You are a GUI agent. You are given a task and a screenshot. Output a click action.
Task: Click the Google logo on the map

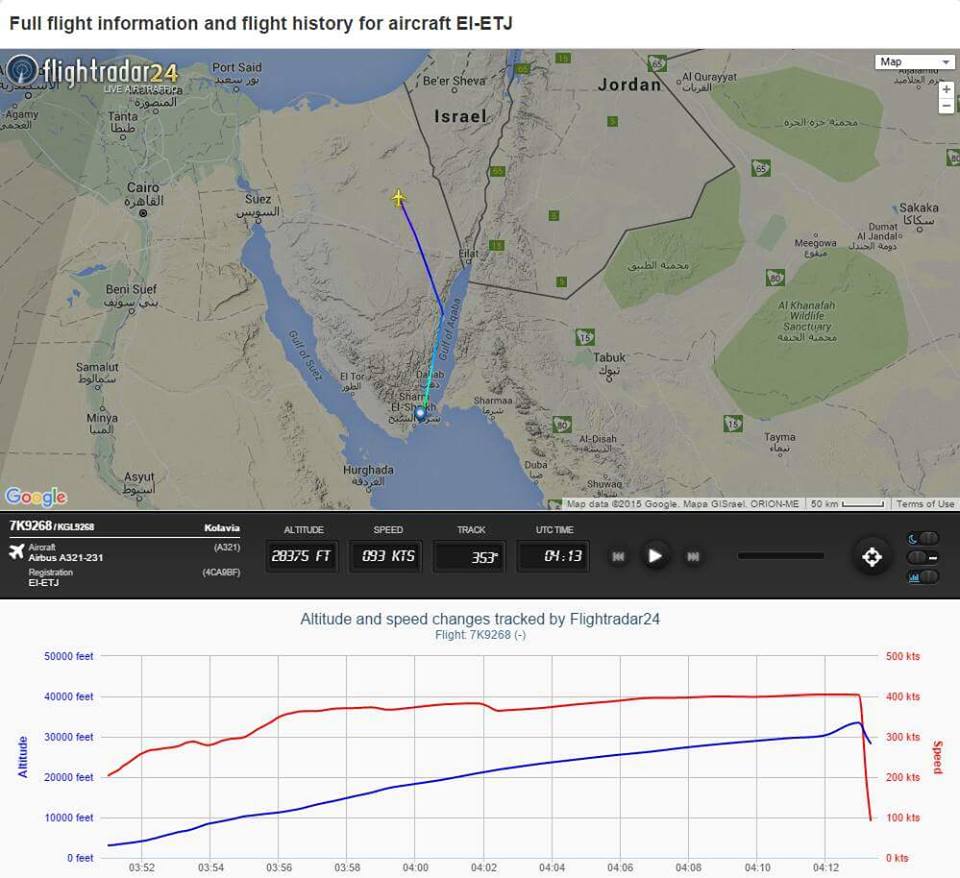36,497
